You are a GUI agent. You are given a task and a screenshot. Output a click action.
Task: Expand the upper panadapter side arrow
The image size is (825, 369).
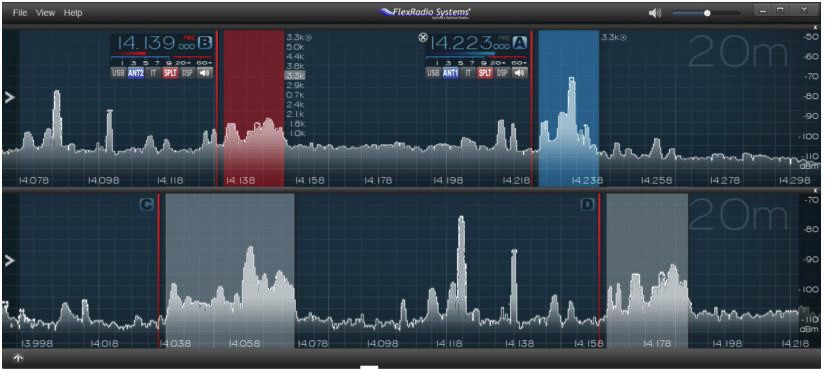(x=9, y=97)
